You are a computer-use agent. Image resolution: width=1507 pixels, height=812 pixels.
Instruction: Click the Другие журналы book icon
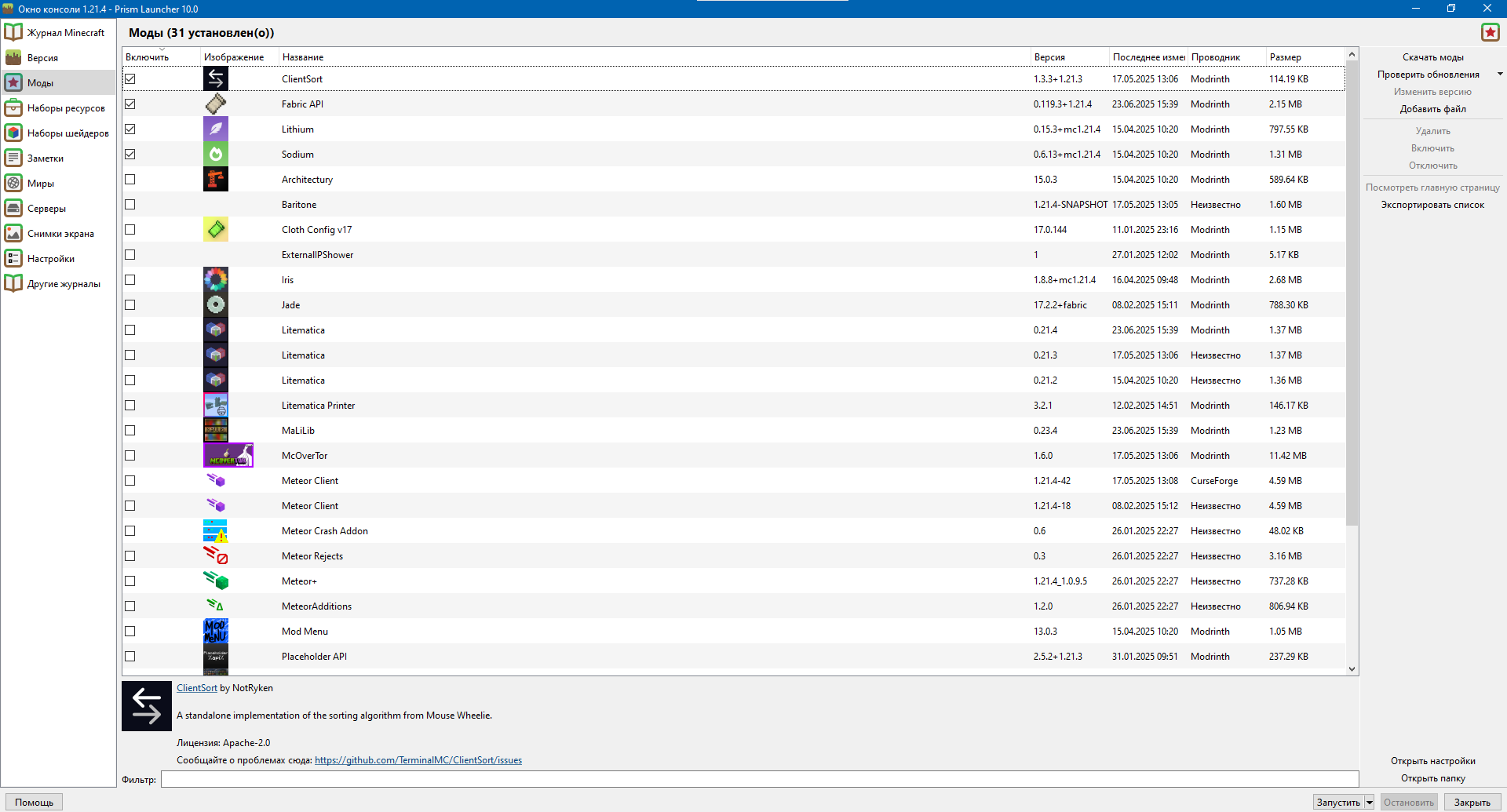[x=13, y=283]
